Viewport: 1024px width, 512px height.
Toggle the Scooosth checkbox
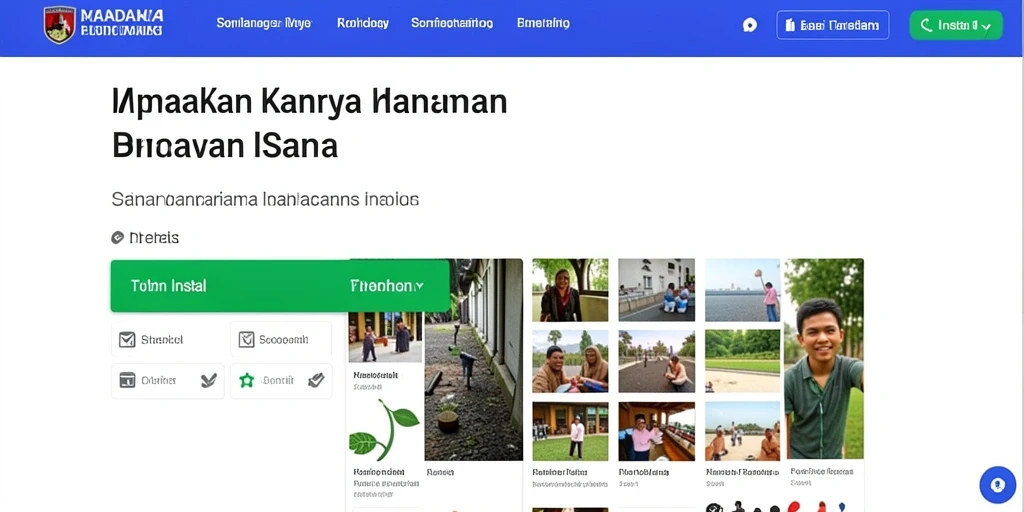[246, 340]
